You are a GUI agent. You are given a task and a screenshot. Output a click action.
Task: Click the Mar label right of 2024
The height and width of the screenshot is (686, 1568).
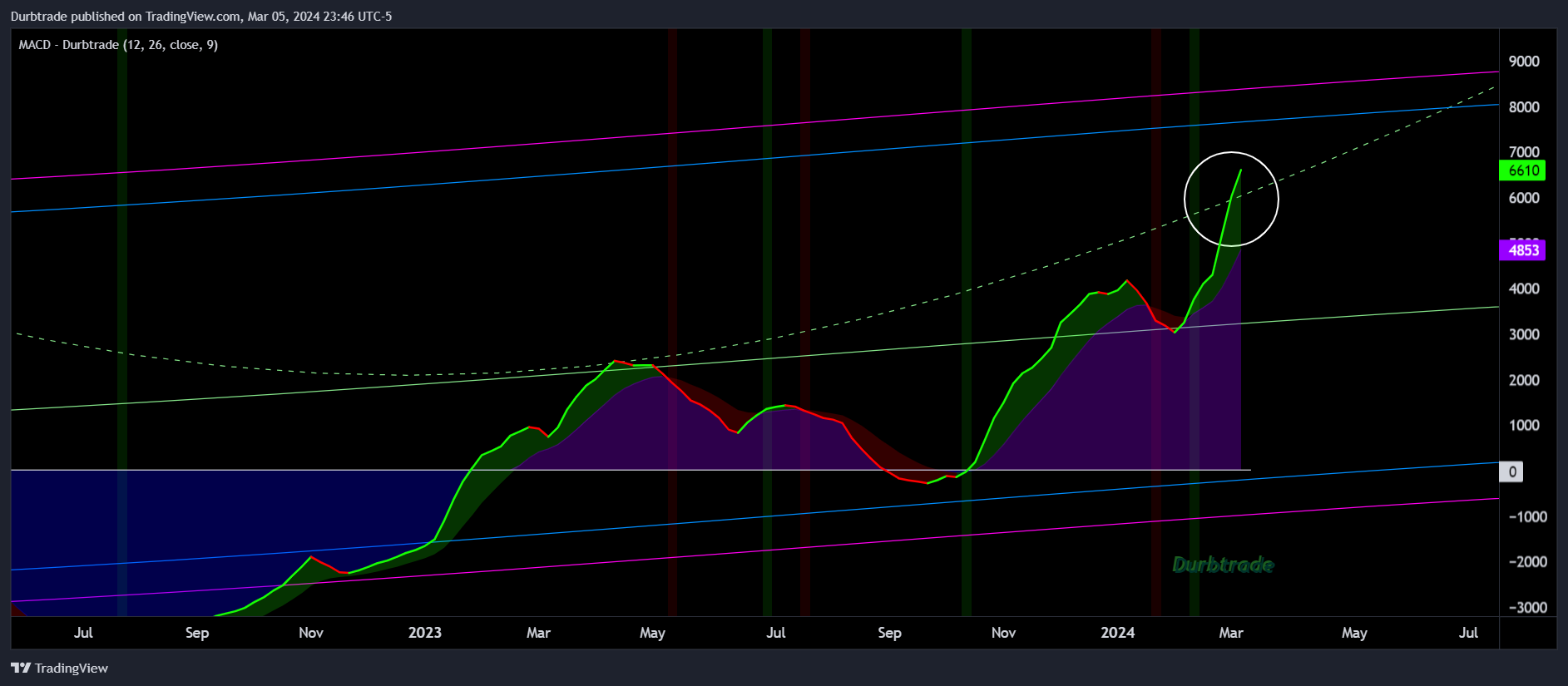click(1231, 633)
